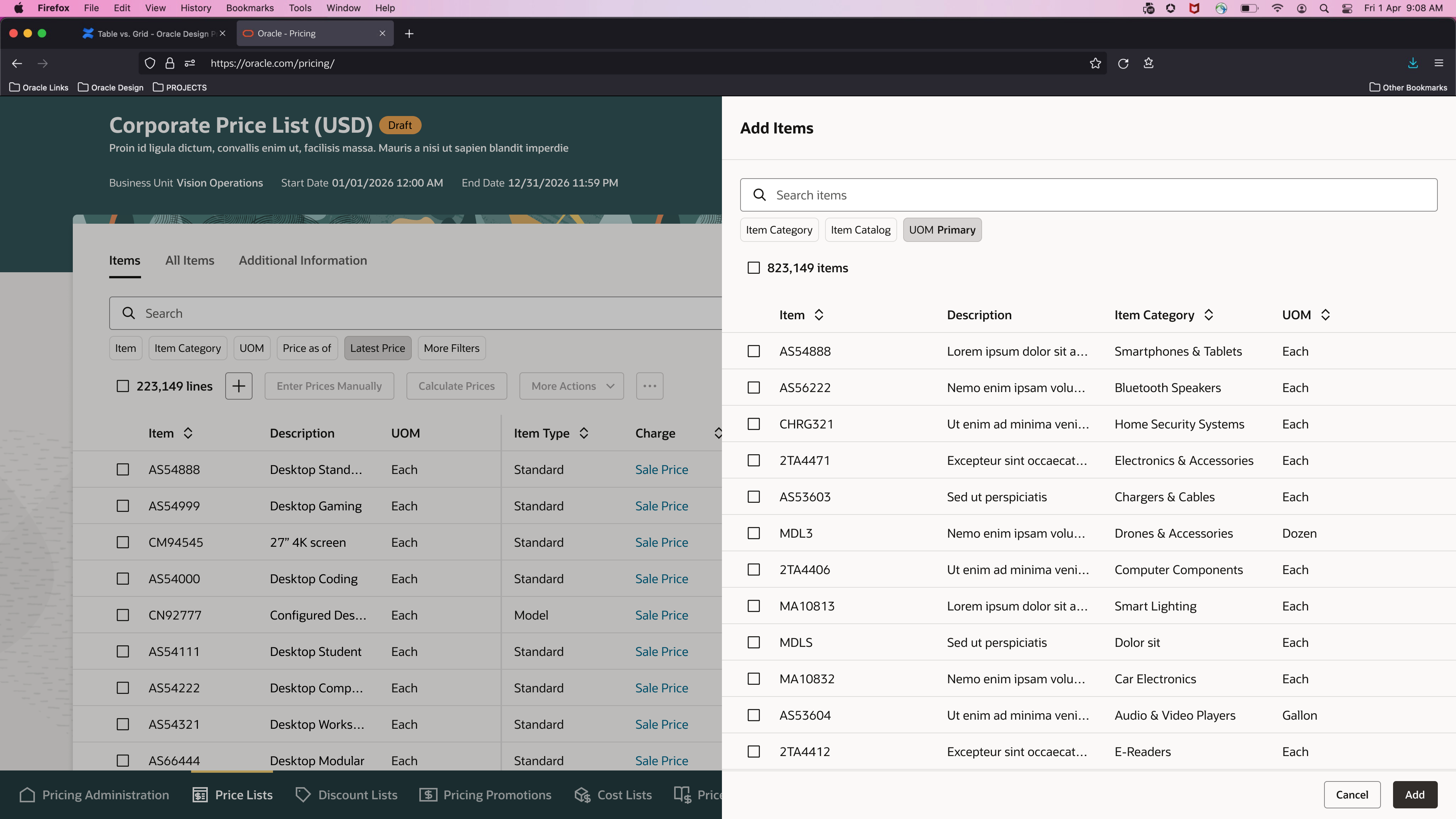1456x819 pixels.
Task: Expand the More Filters chip
Action: 452,348
